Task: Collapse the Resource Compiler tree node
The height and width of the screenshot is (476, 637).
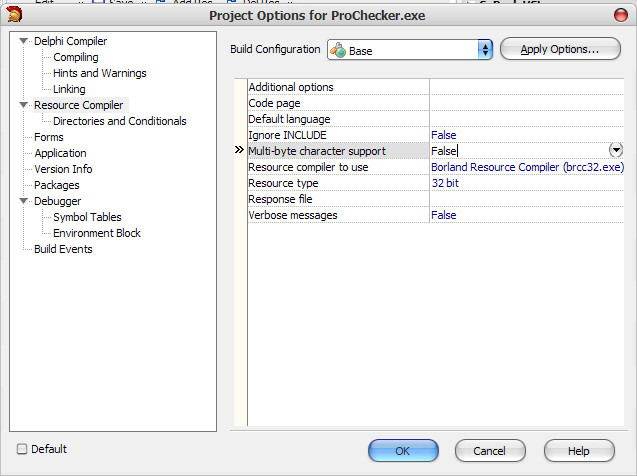Action: 24,105
